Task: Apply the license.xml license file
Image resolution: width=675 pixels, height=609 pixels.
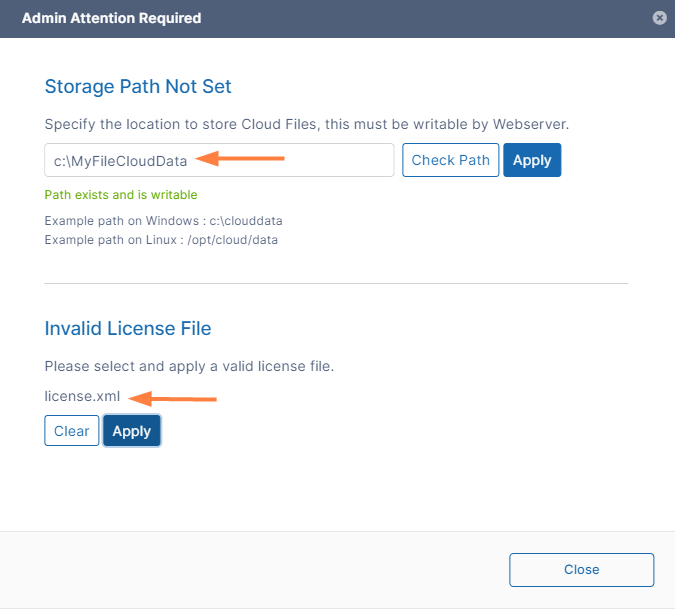Action: (131, 431)
